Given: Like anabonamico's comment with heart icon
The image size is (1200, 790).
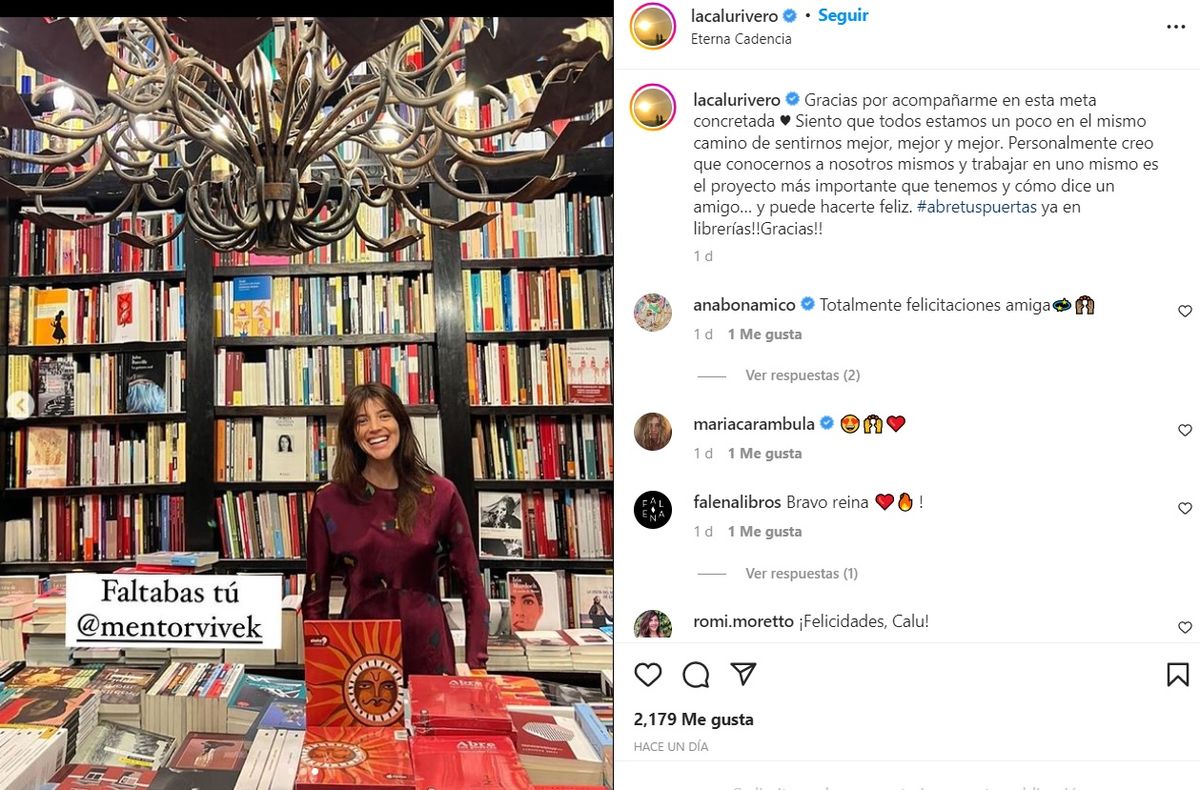Looking at the screenshot, I should 1185,311.
